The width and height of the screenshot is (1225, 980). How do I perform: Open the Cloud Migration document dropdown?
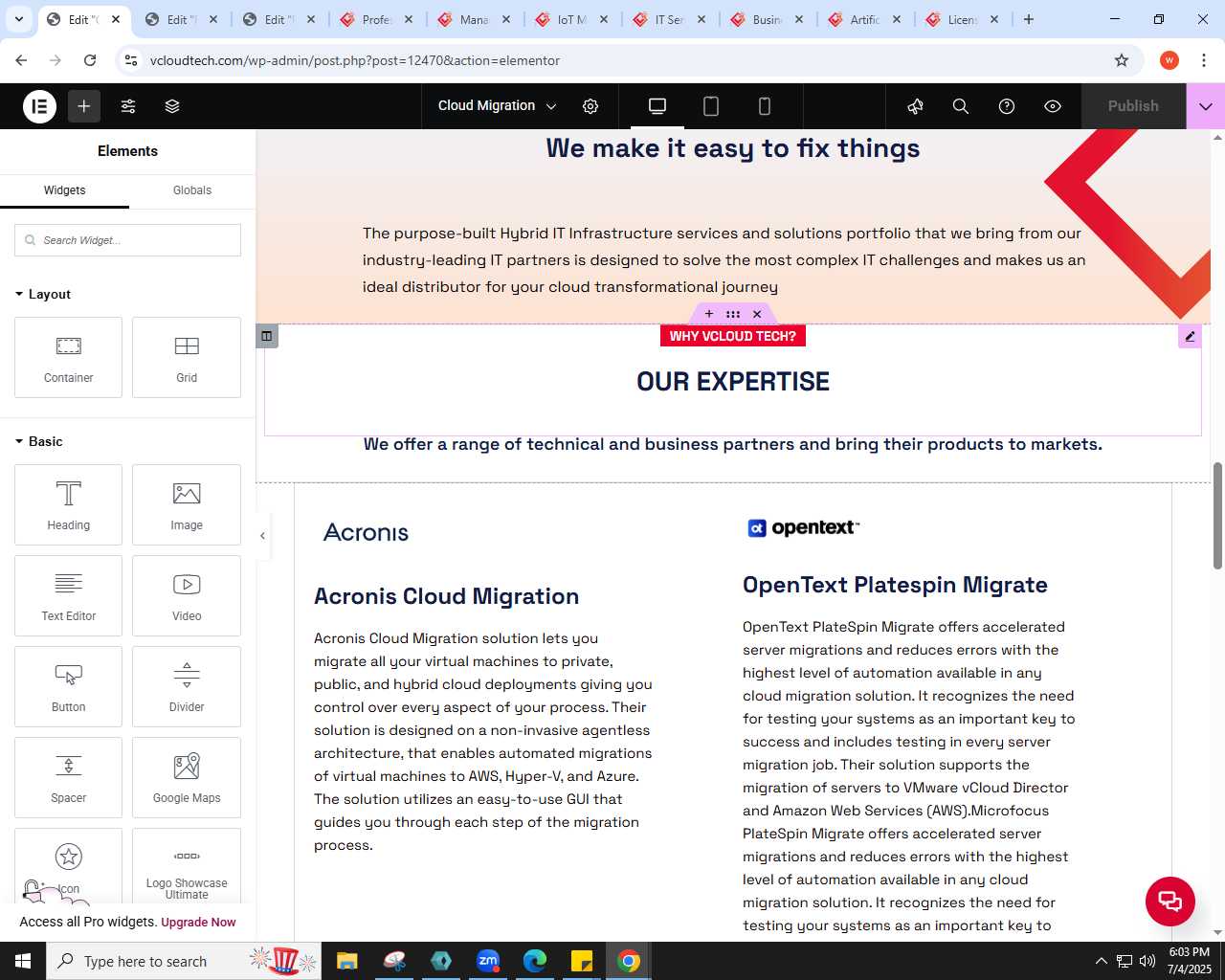(x=497, y=106)
